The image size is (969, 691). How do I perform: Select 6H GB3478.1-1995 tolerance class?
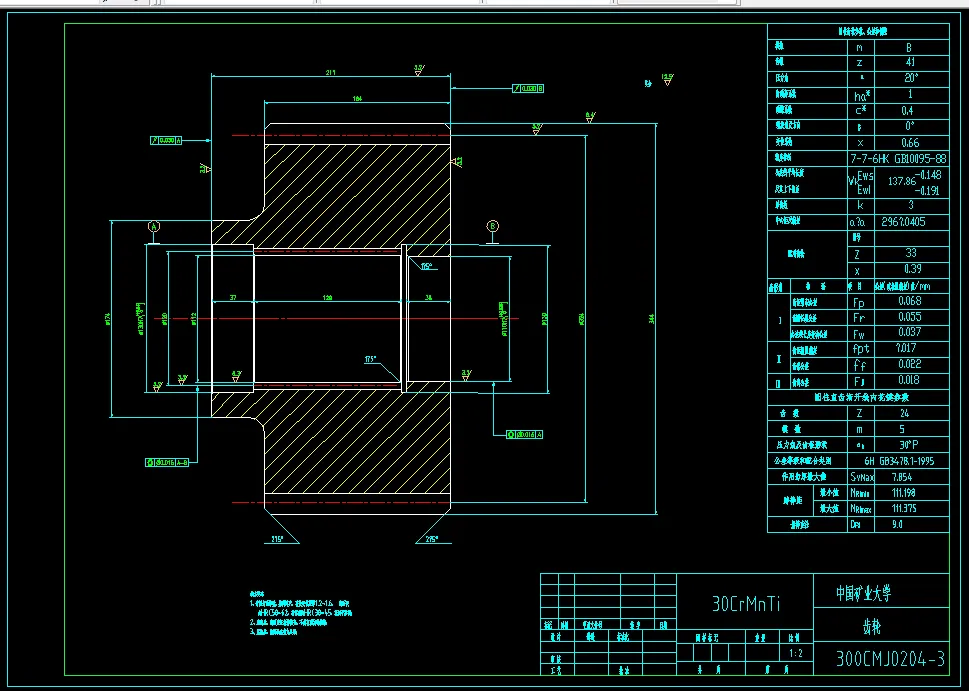pos(899,461)
